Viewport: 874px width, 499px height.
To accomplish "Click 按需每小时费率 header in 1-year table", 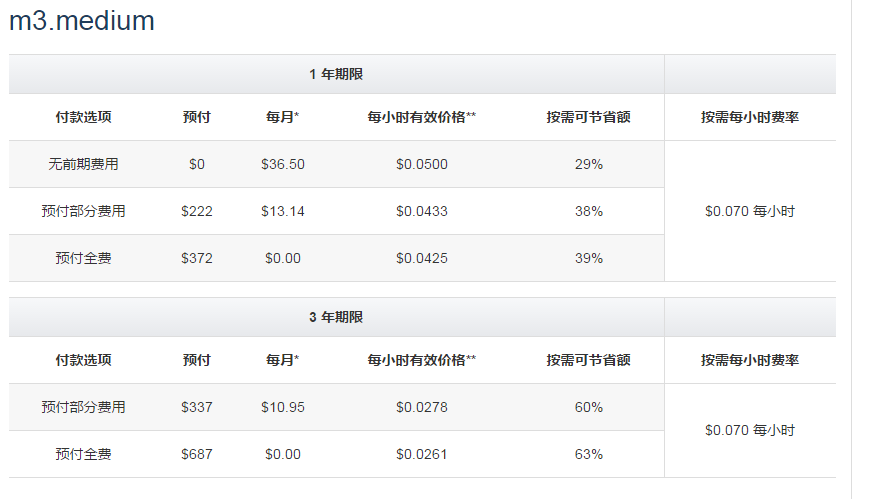I will tap(750, 117).
